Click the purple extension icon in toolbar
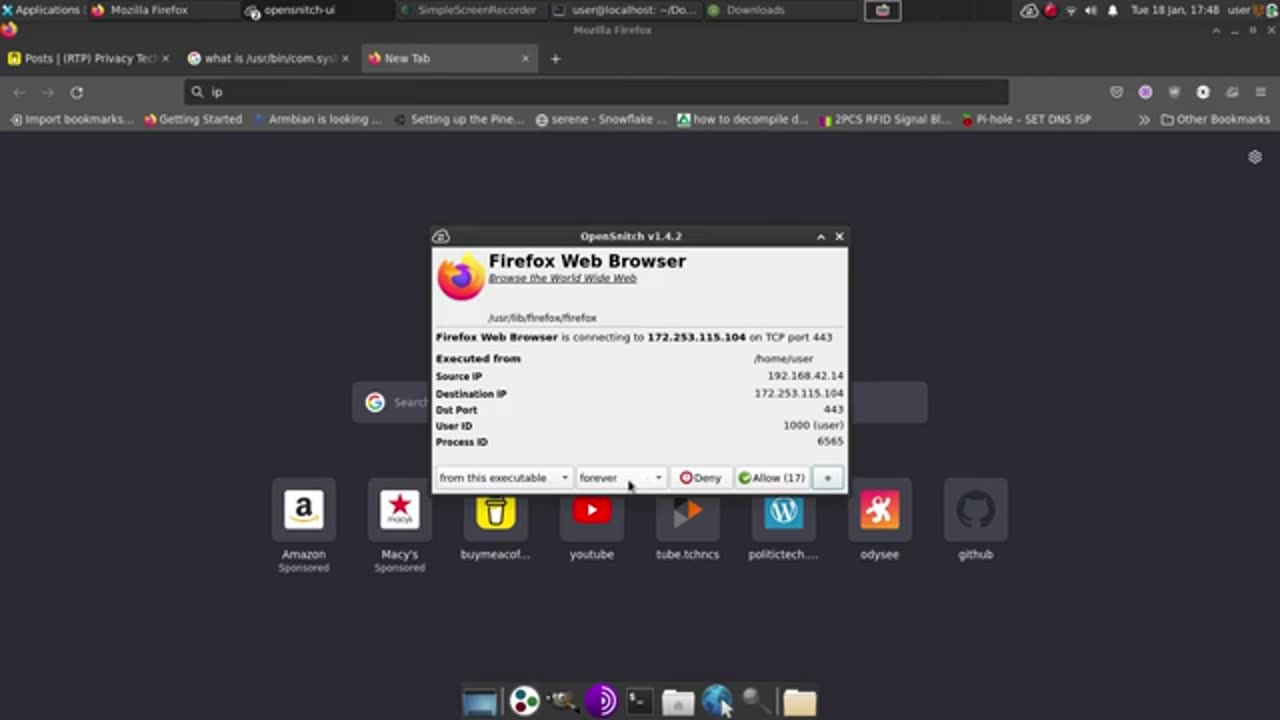 coord(1145,92)
